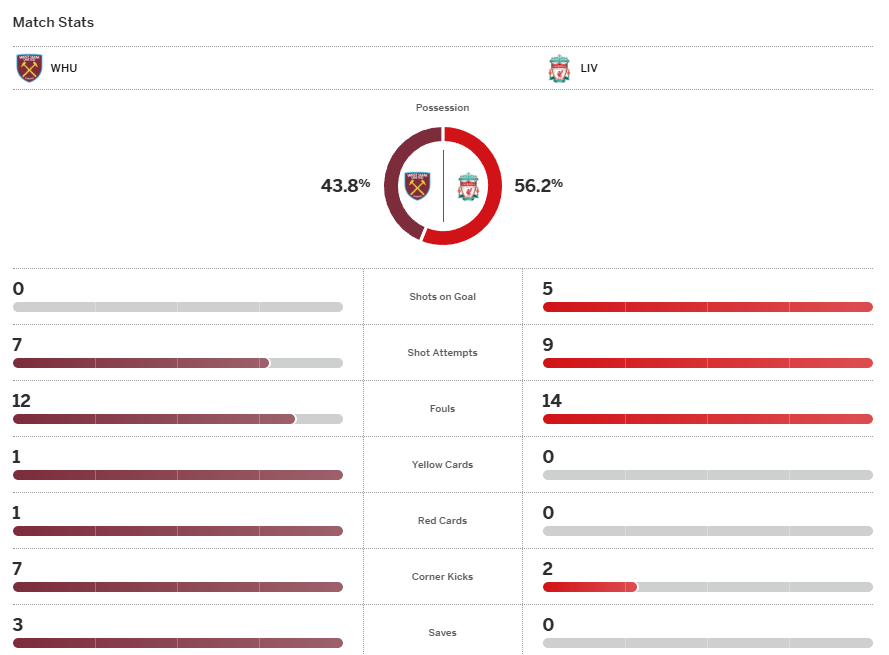Click West Ham's Saves bar
Viewport: 889px width, 655px height.
[177, 643]
